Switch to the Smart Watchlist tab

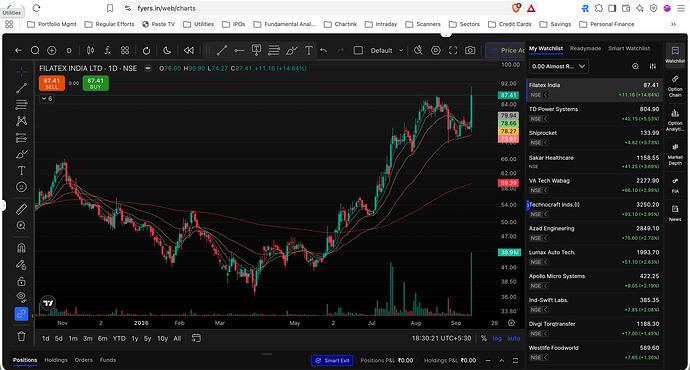[x=629, y=48]
